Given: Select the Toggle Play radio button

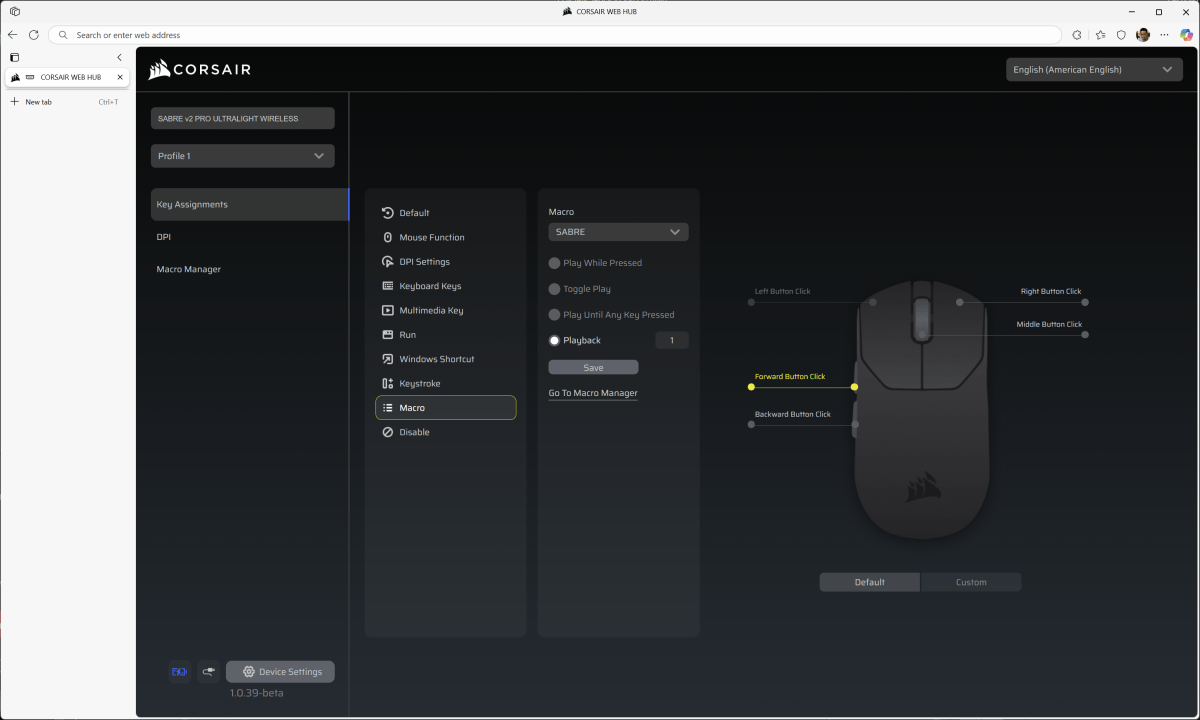Looking at the screenshot, I should 555,289.
